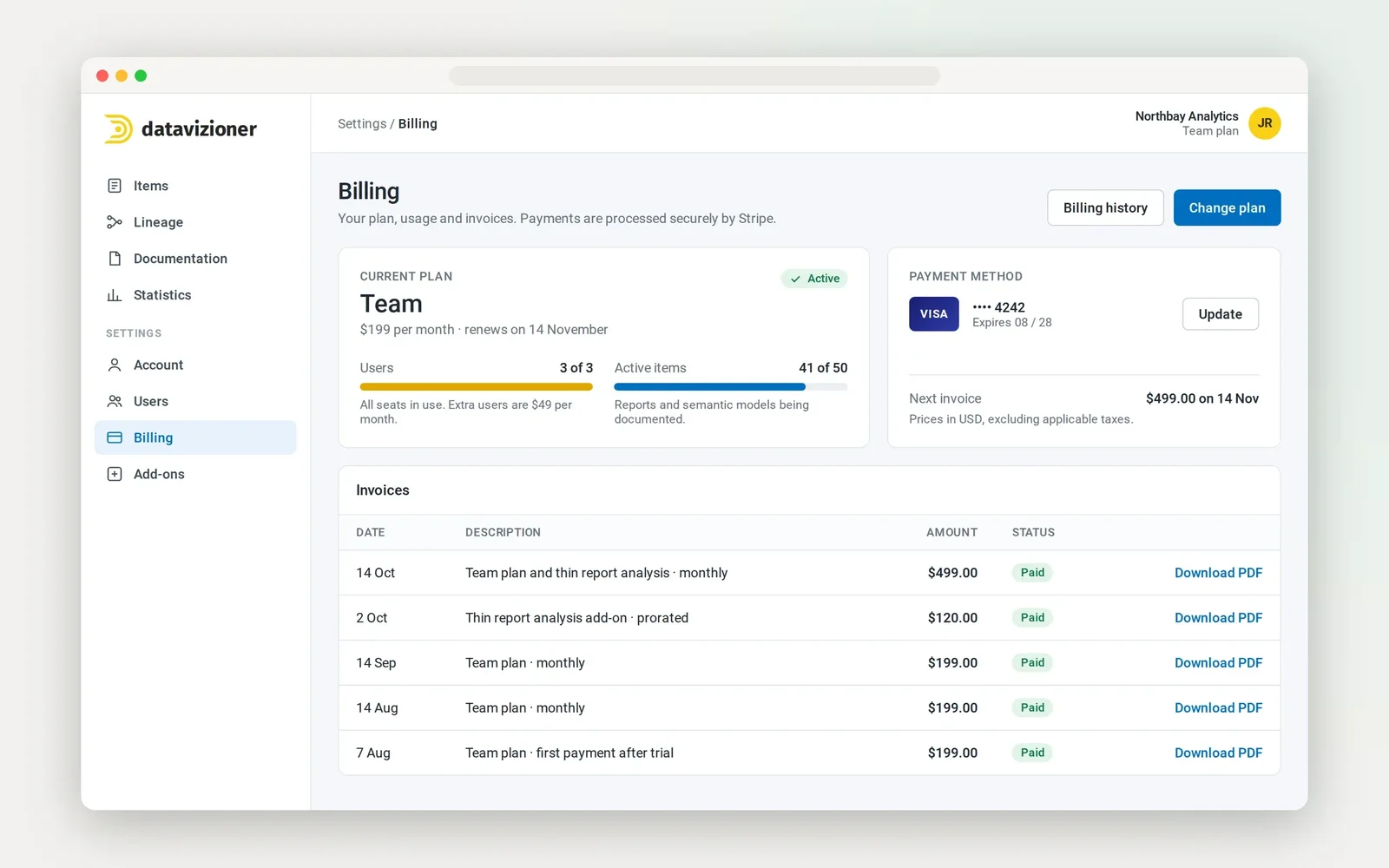The image size is (1389, 868).
Task: Click '$199 per month · renews on 14 November'
Action: click(484, 330)
